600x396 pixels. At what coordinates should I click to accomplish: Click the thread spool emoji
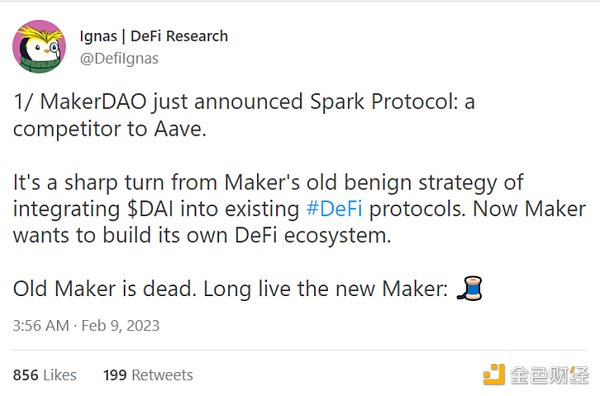[x=470, y=288]
